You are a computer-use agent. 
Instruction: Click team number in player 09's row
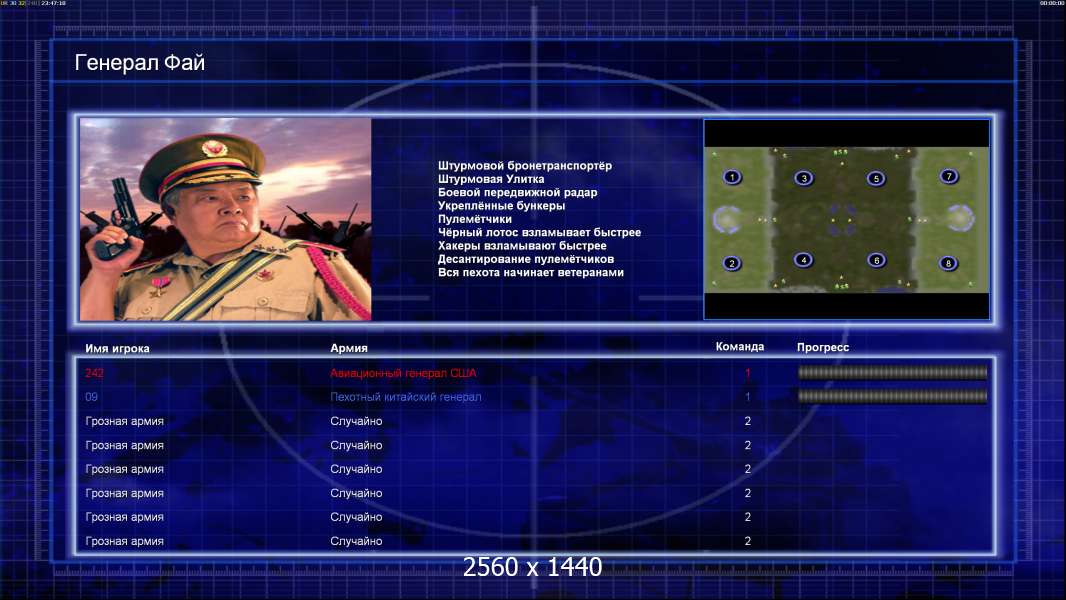pyautogui.click(x=747, y=397)
